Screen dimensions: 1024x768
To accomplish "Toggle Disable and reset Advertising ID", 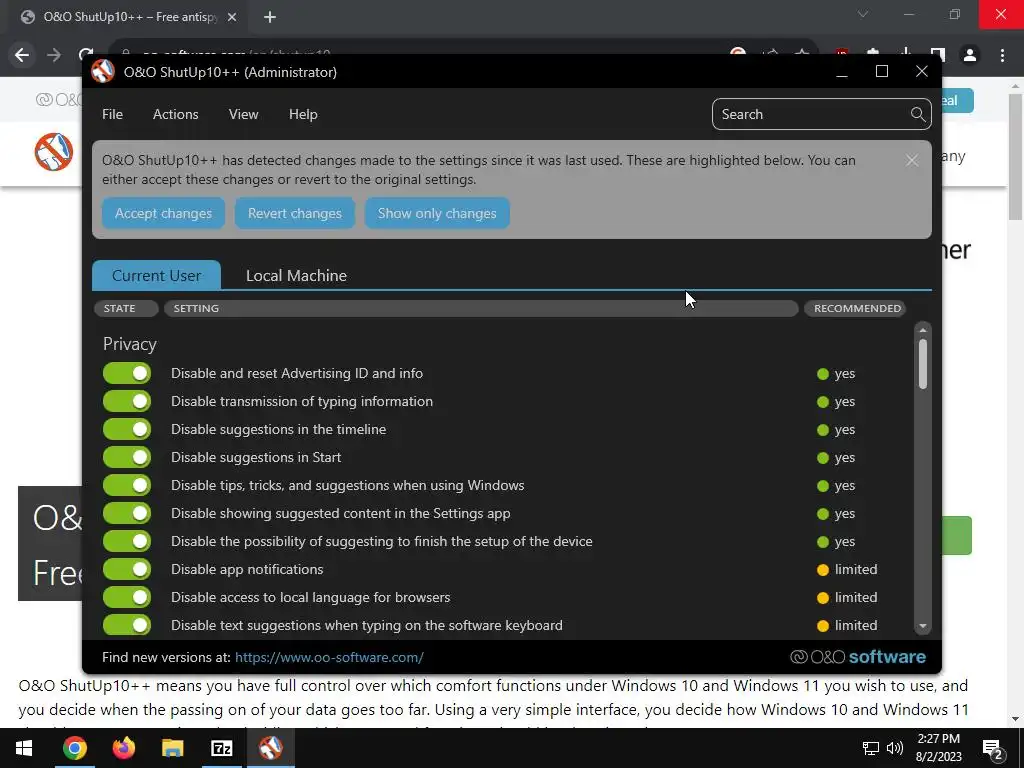I will click(127, 374).
